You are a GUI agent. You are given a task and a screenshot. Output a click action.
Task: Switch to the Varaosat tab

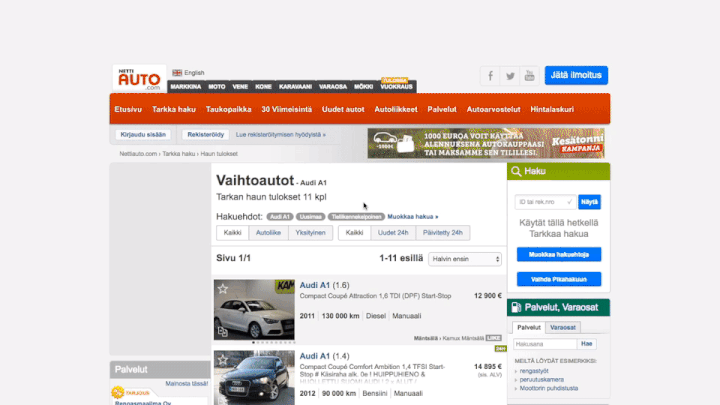pyautogui.click(x=563, y=327)
